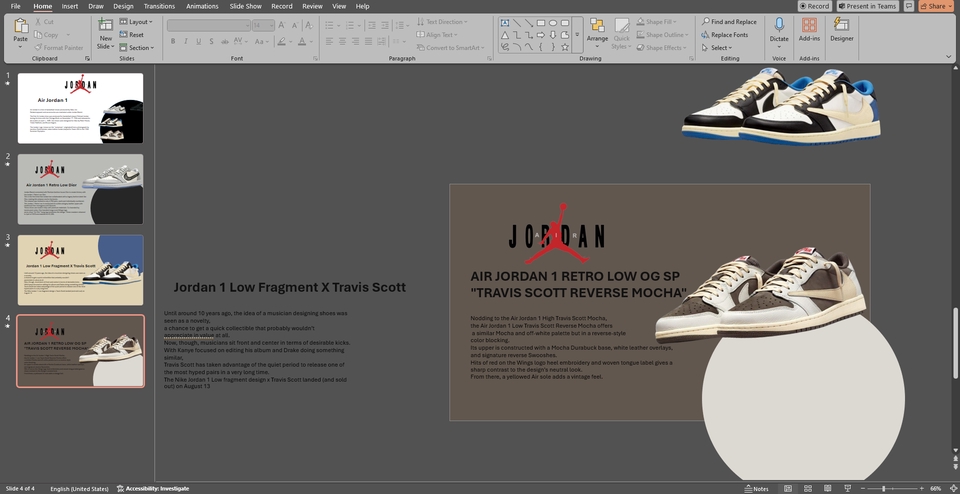The width and height of the screenshot is (960, 494).
Task: Open the Select dropdown in Editing
Action: click(720, 47)
